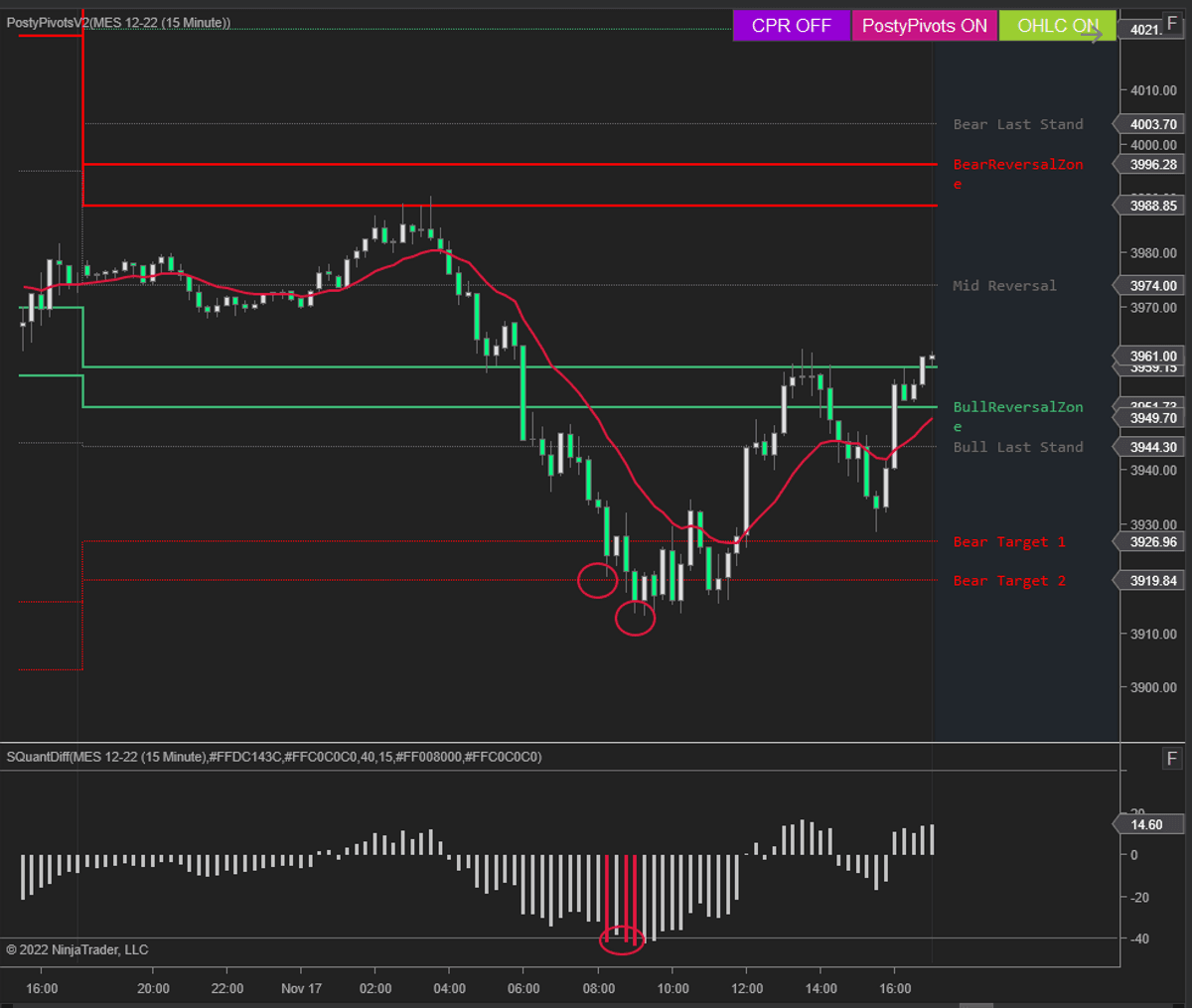Click the 3944.30 Bull Last Stand marker
The width and height of the screenshot is (1192, 1008).
click(1152, 448)
